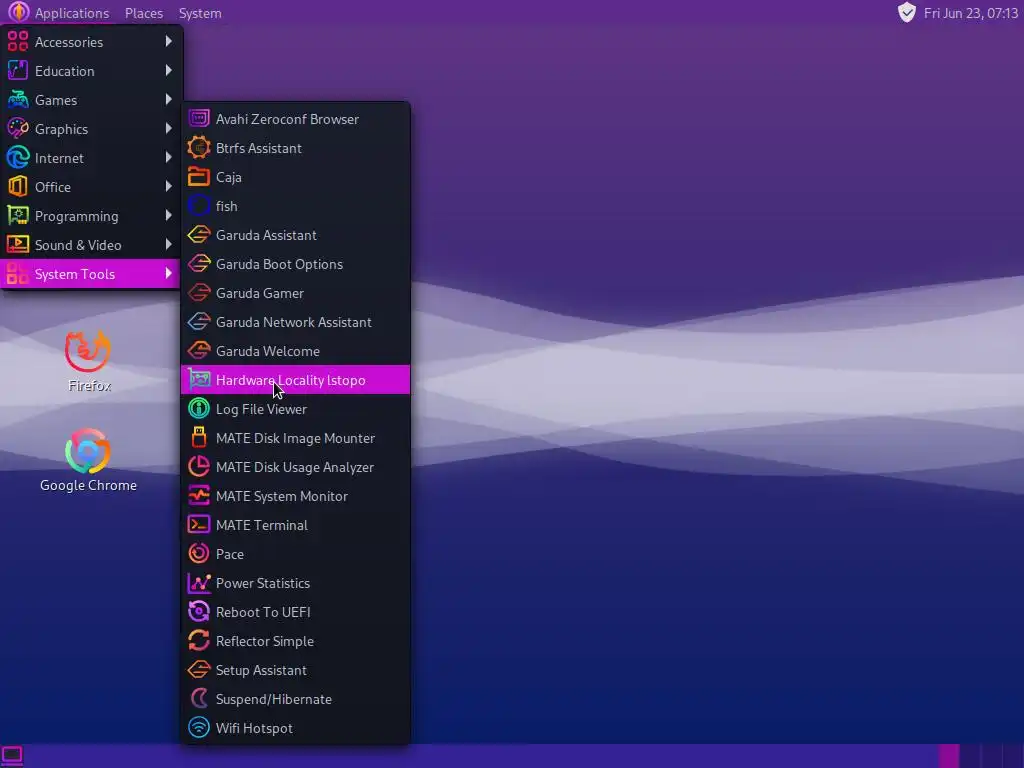Choose Log File Viewer entry text
Image resolution: width=1024 pixels, height=768 pixels.
coord(261,409)
